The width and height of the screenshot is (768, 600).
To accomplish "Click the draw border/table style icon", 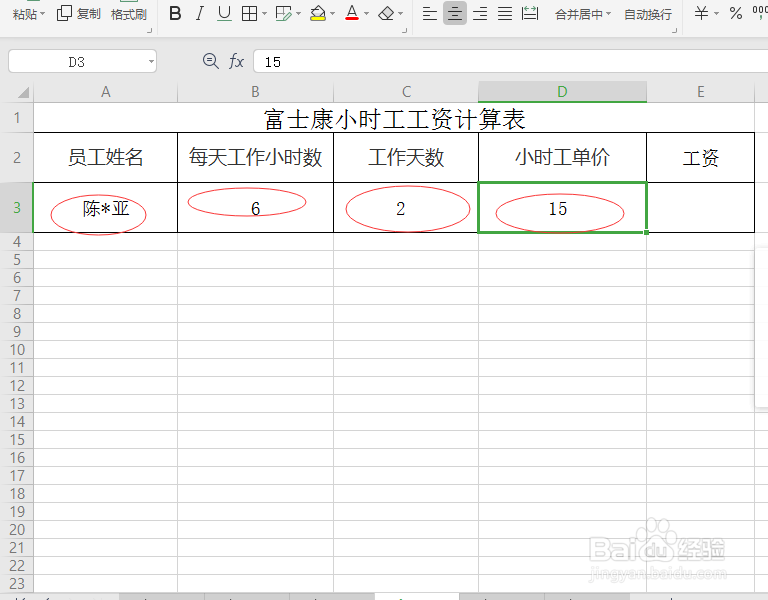I will pyautogui.click(x=284, y=14).
